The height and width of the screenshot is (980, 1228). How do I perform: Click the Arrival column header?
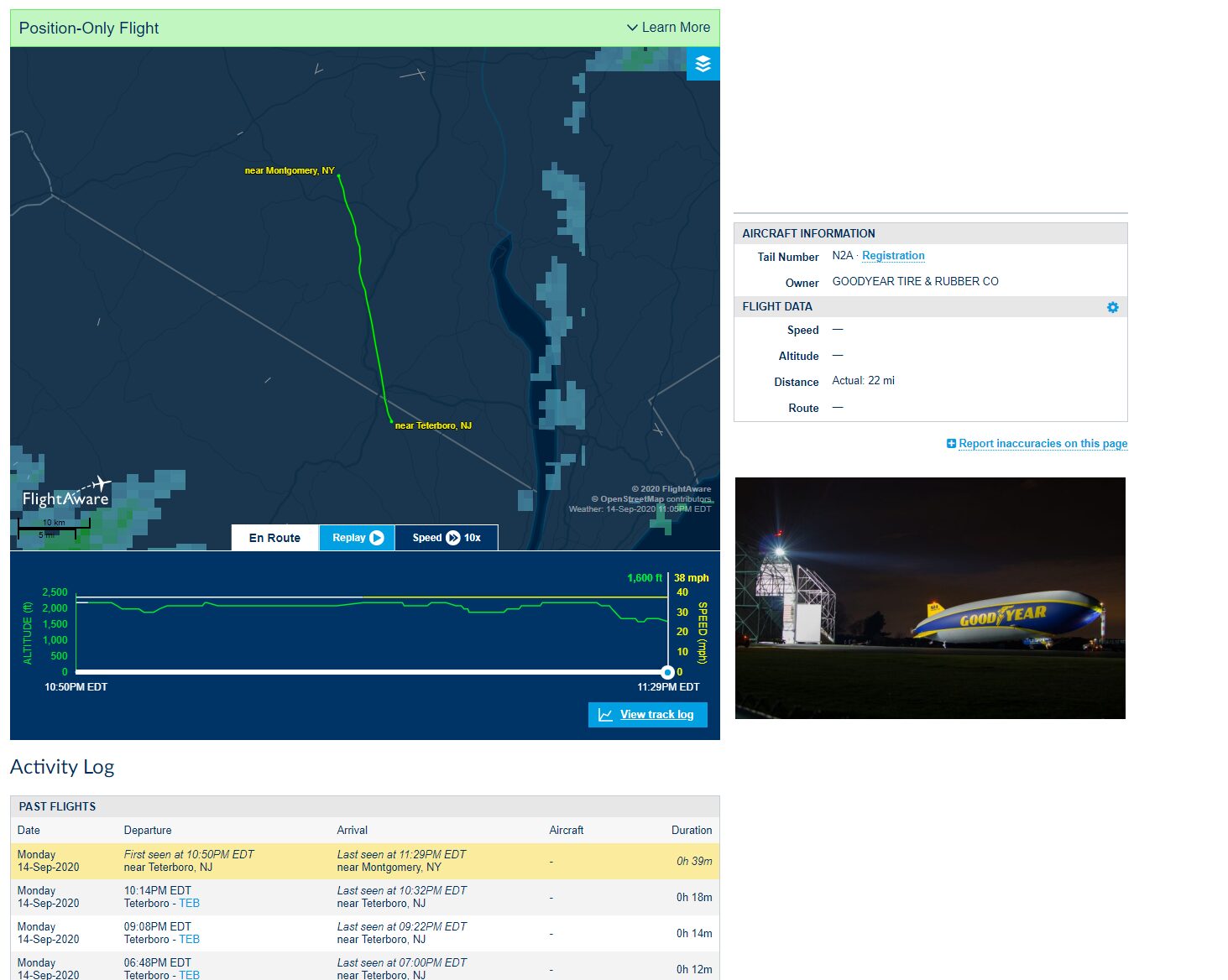pos(353,831)
